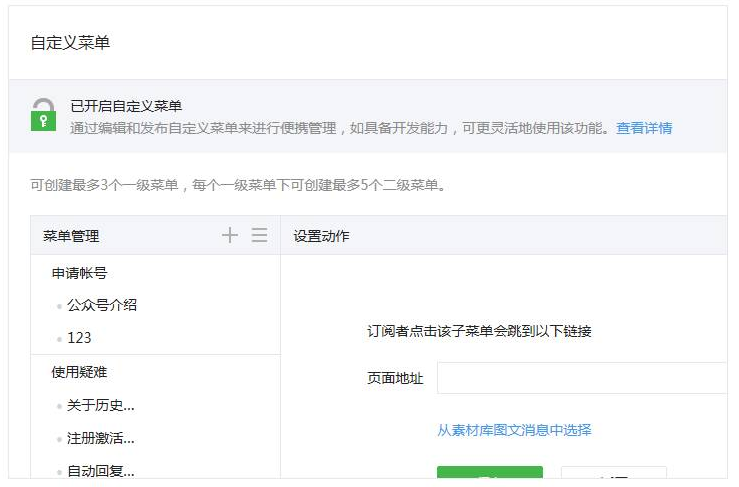The height and width of the screenshot is (487, 739).
Task: Click the 页面地址 URL input field
Action: point(582,379)
